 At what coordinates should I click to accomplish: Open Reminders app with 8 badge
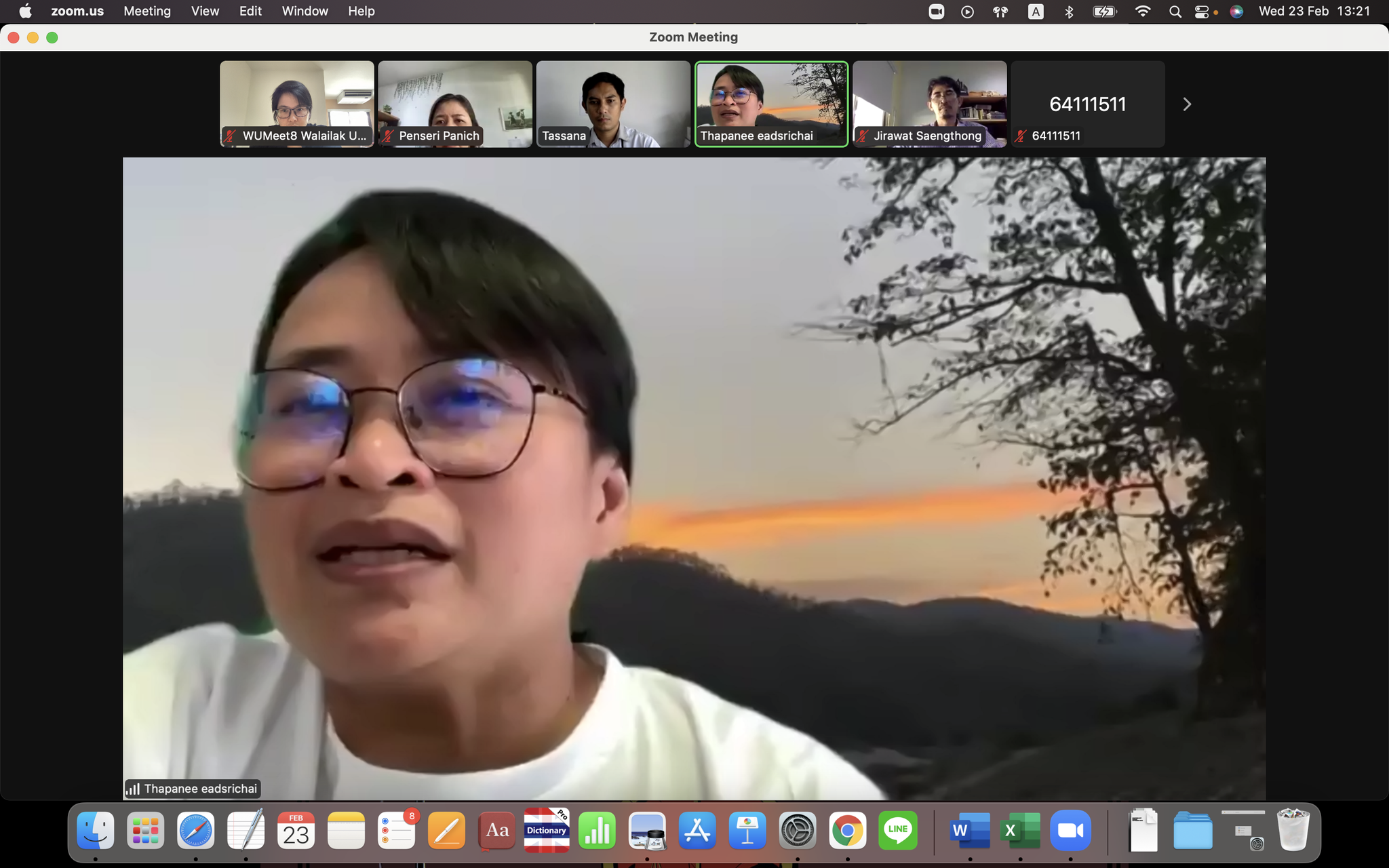click(x=396, y=831)
